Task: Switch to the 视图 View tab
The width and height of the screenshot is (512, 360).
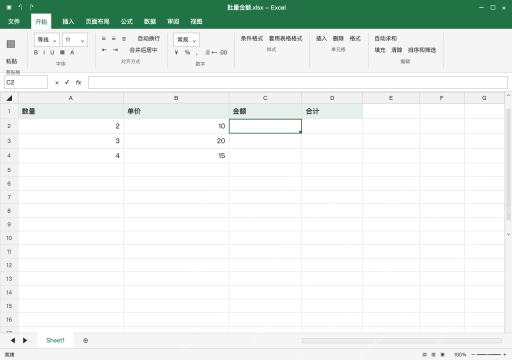Action: pos(196,21)
